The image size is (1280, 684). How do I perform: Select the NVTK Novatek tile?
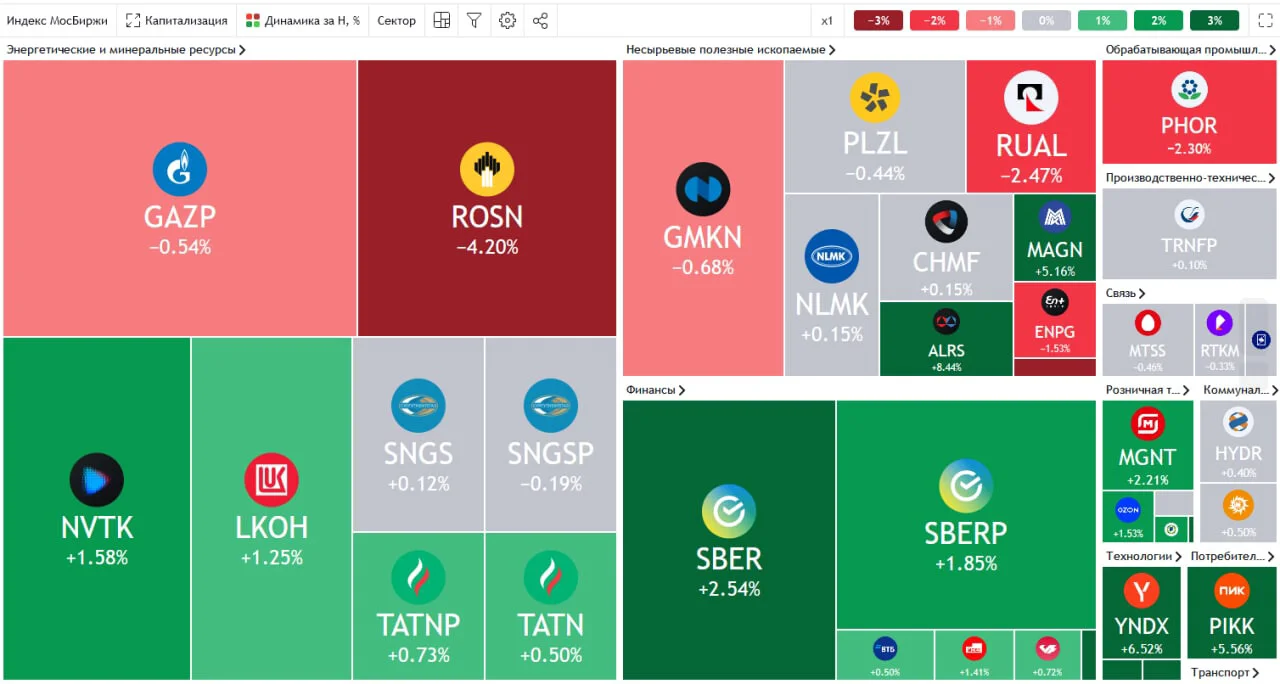(x=96, y=508)
